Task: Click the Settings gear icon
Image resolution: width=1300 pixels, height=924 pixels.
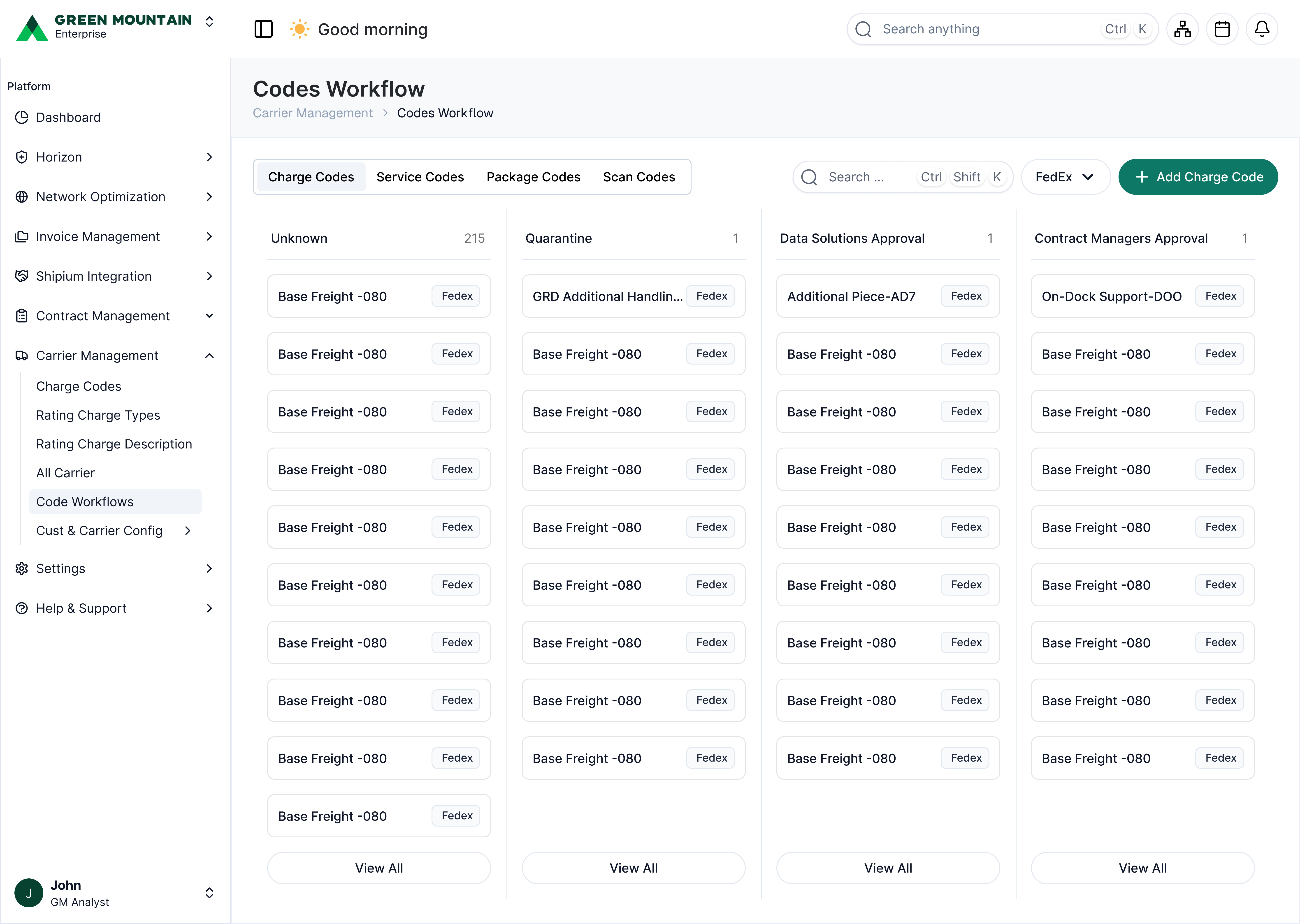Action: (22, 568)
